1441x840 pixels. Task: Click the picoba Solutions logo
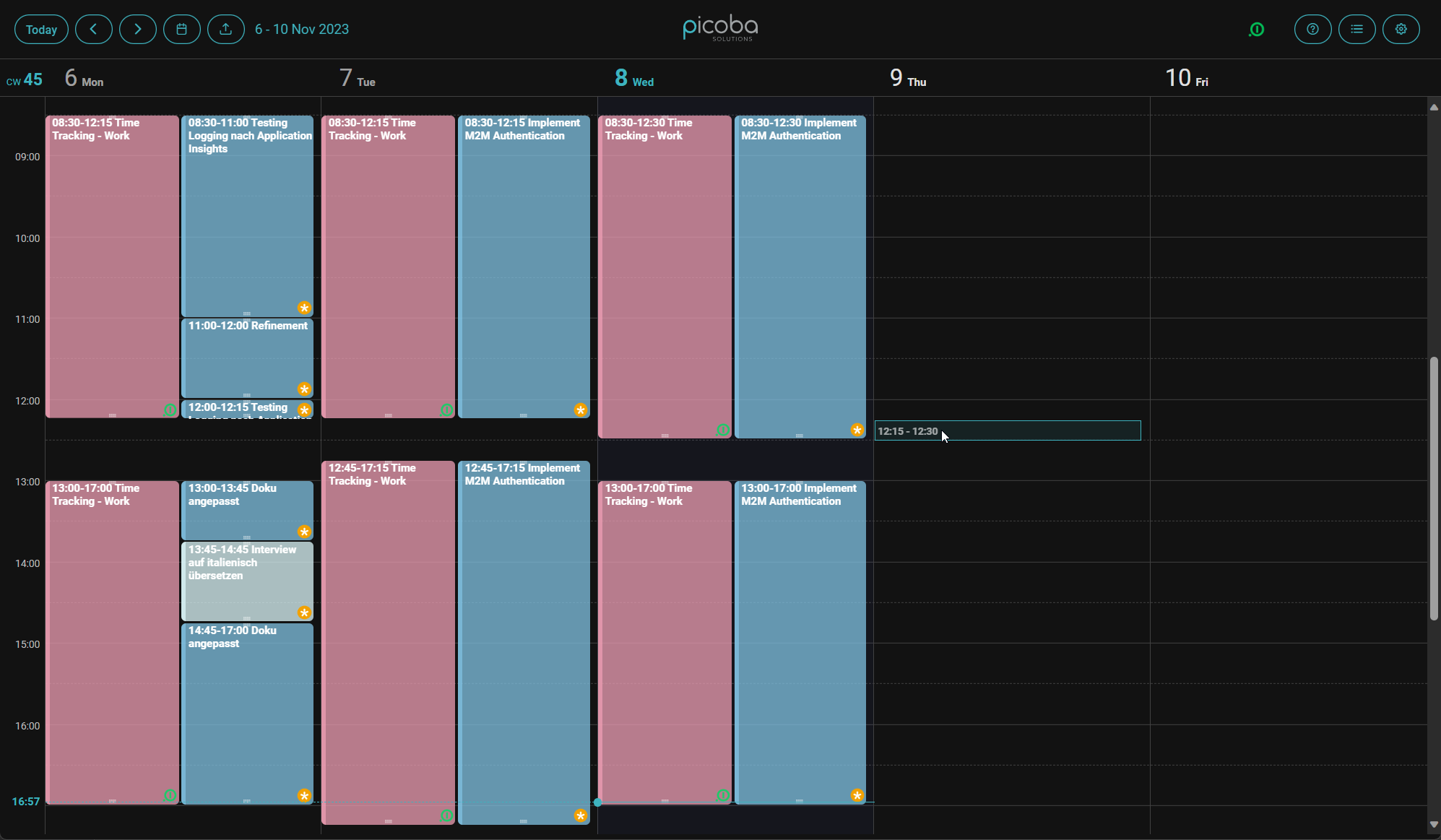[719, 28]
